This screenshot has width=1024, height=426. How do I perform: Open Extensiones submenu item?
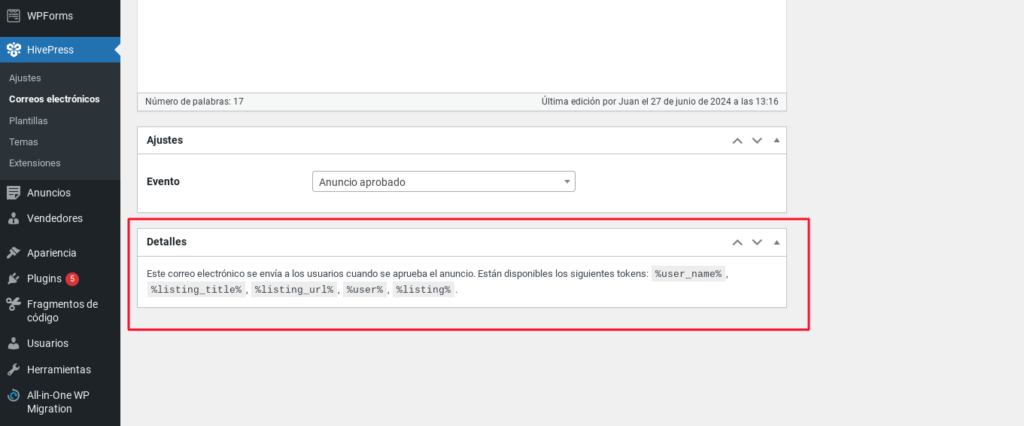point(35,163)
